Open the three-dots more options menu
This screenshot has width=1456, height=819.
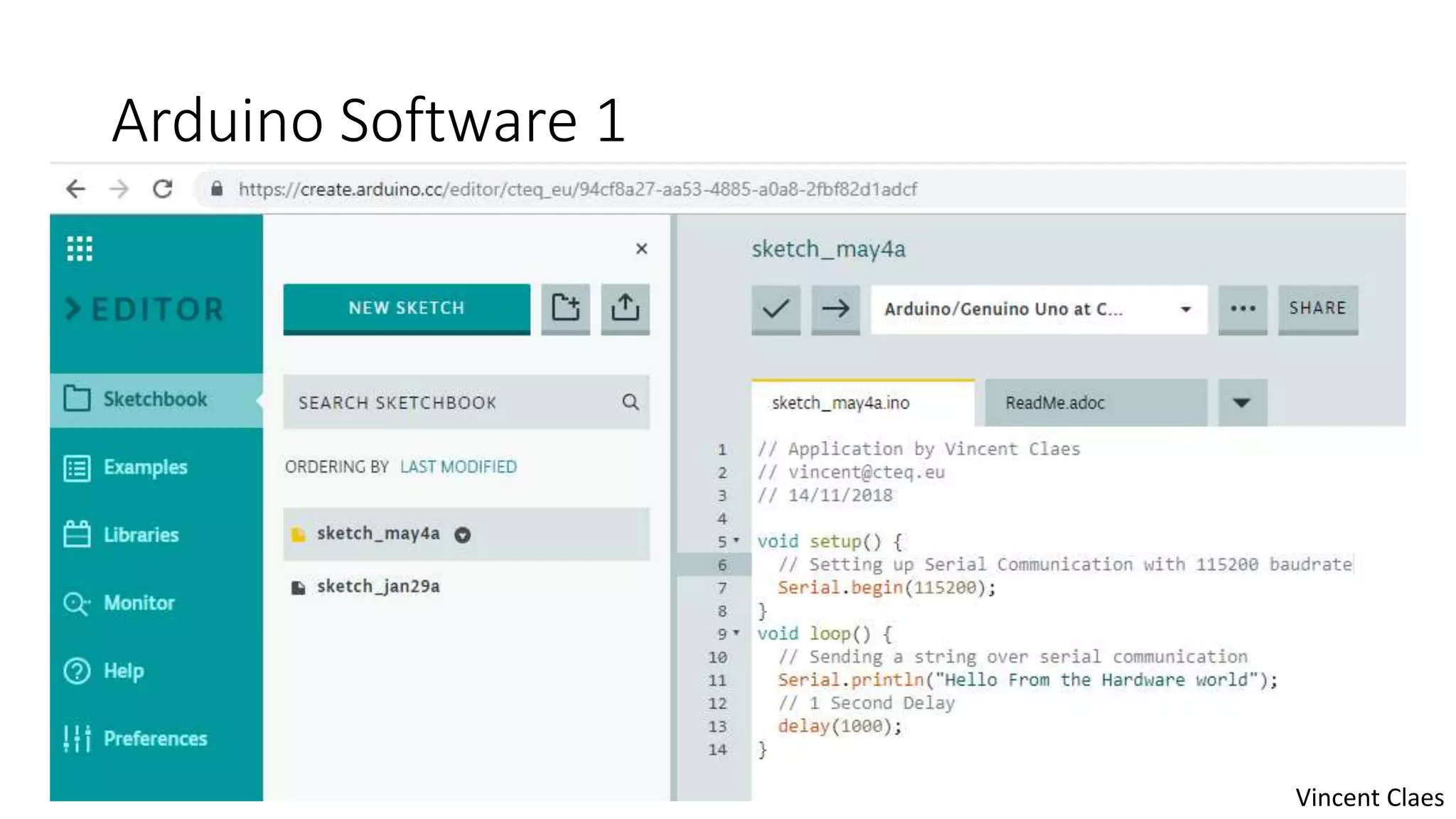[1243, 309]
